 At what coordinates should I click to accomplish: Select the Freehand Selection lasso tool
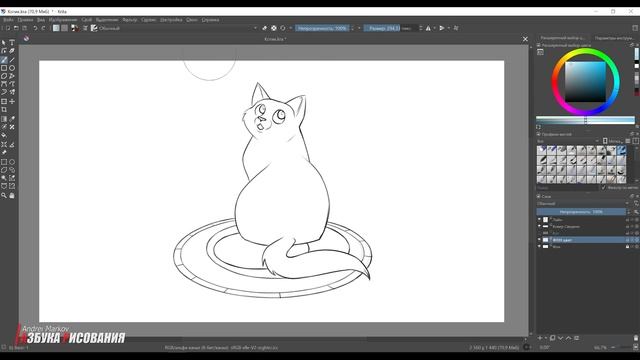pos(12,170)
